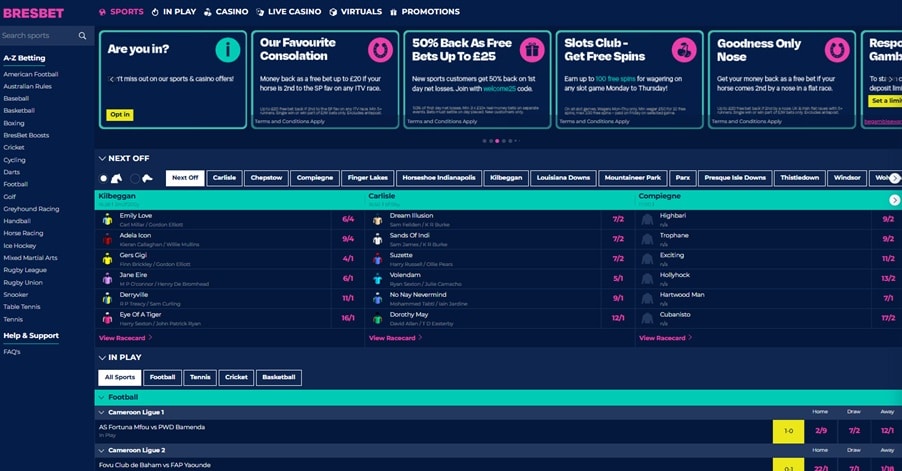Image resolution: width=902 pixels, height=471 pixels.
Task: Open FAQ's under Help & Support
Action: tap(12, 352)
